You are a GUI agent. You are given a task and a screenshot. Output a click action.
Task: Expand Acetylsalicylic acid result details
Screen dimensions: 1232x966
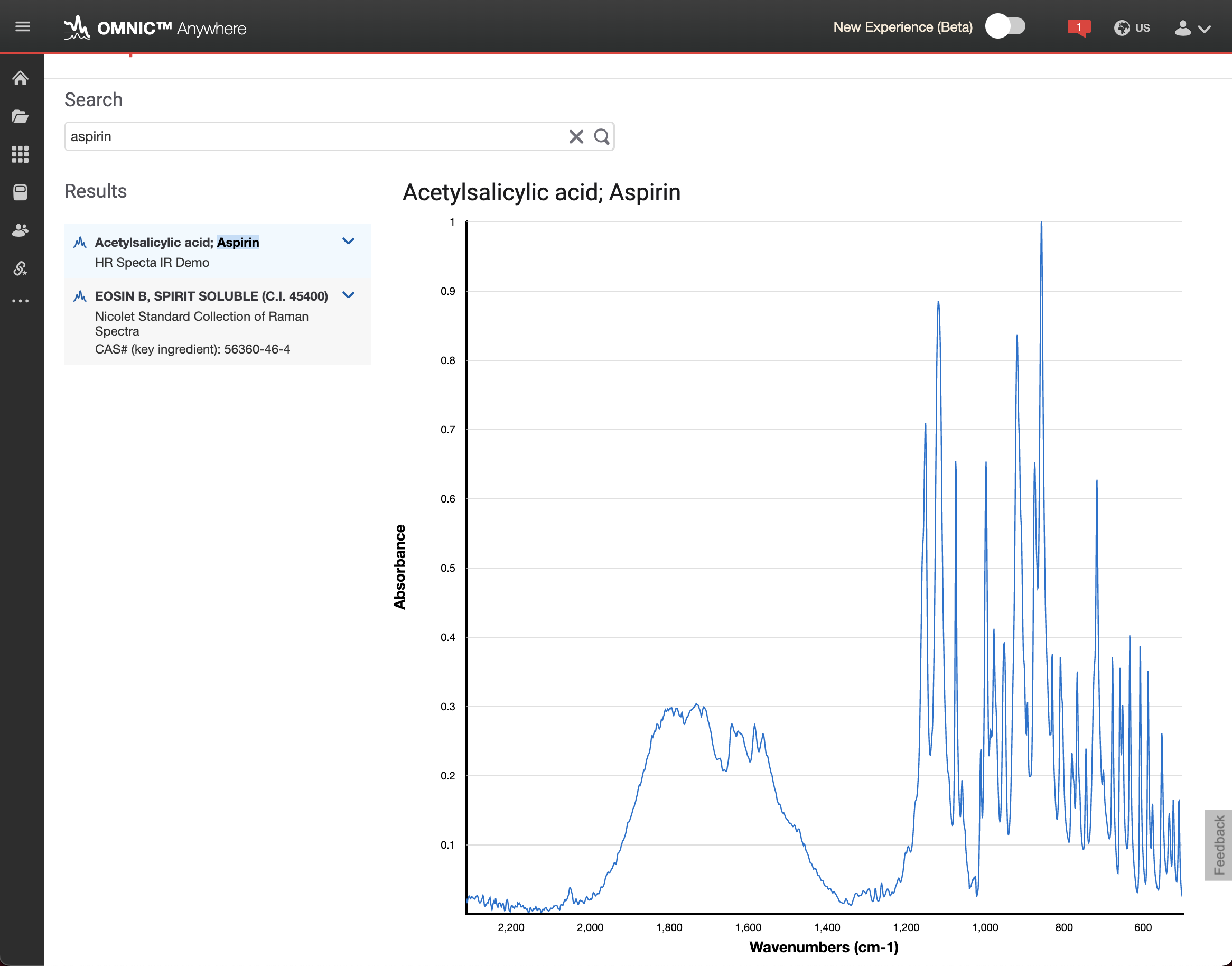[x=348, y=241]
